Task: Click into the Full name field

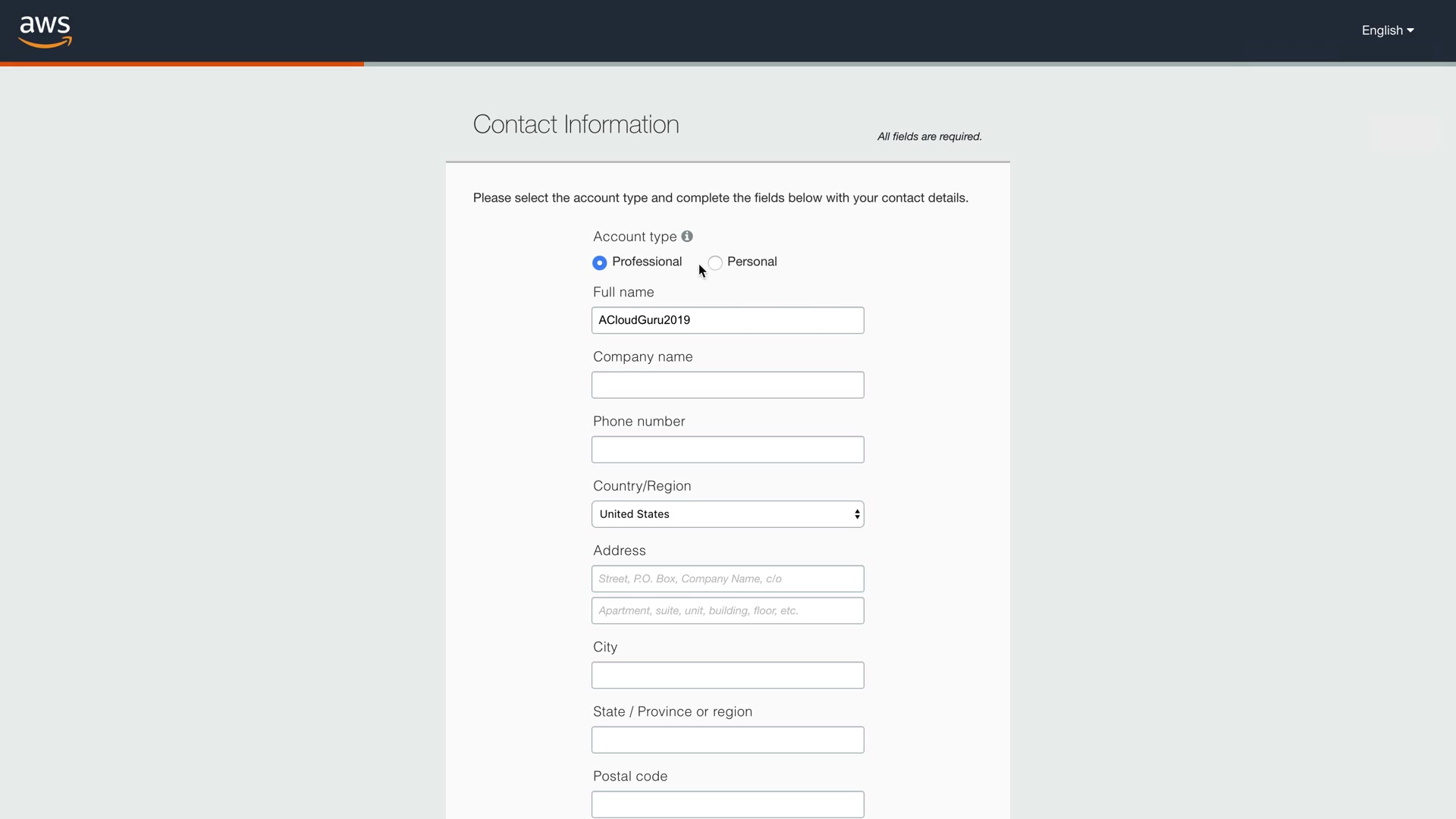Action: (727, 320)
